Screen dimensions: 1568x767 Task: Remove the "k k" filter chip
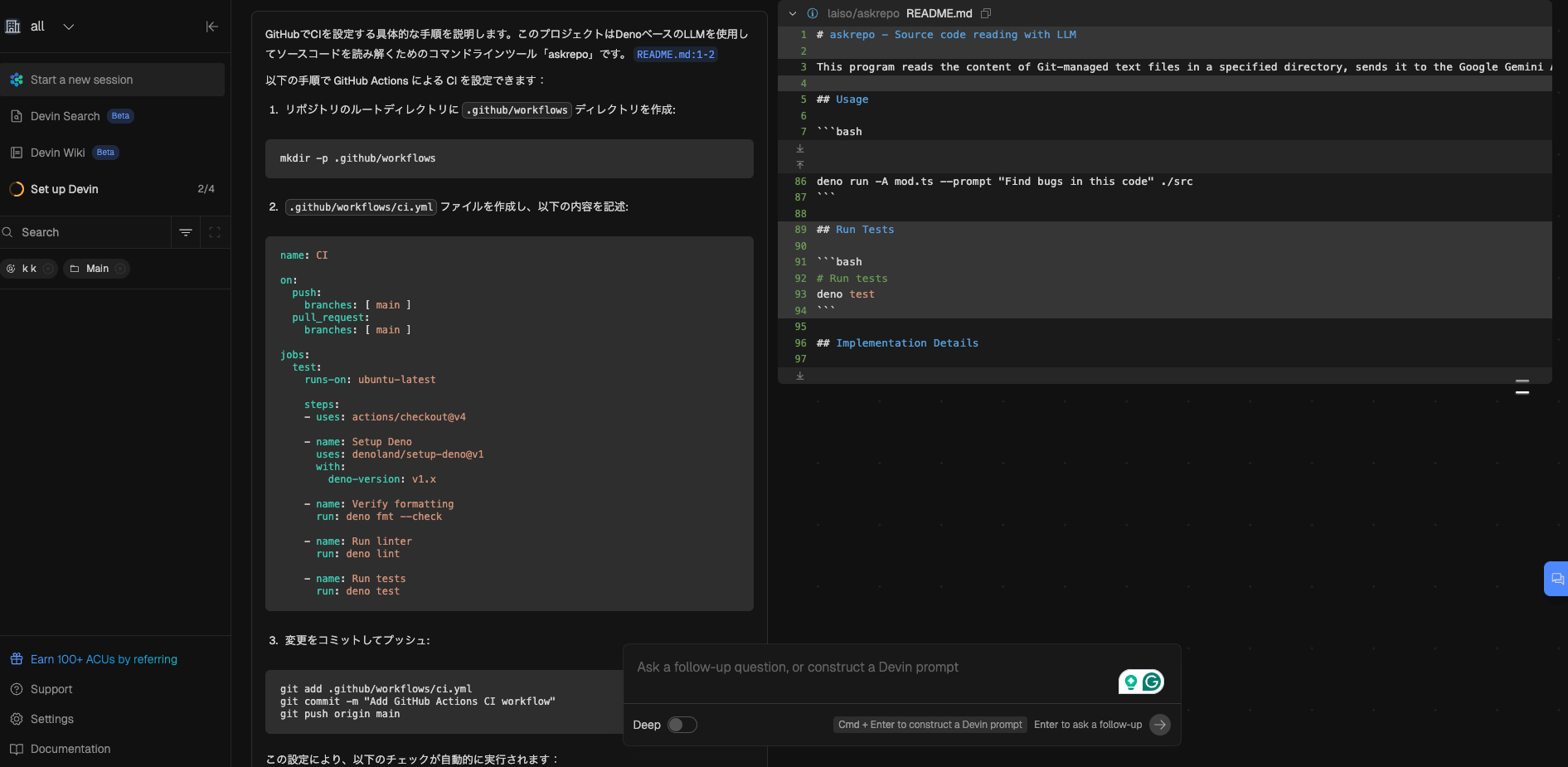pos(48,269)
